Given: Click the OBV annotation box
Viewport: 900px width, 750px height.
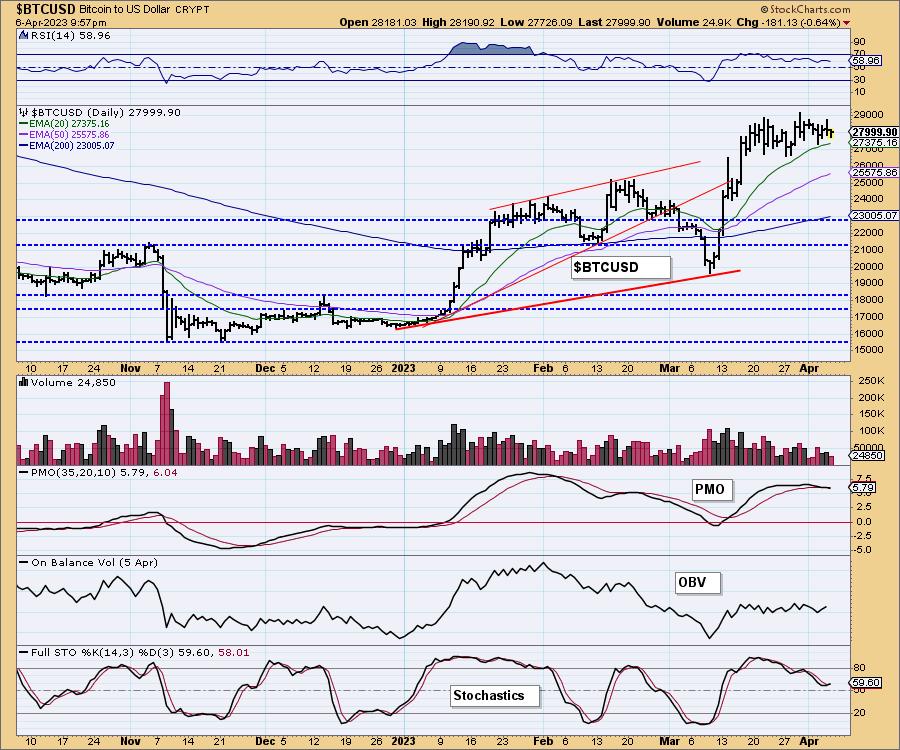Looking at the screenshot, I should tap(697, 583).
